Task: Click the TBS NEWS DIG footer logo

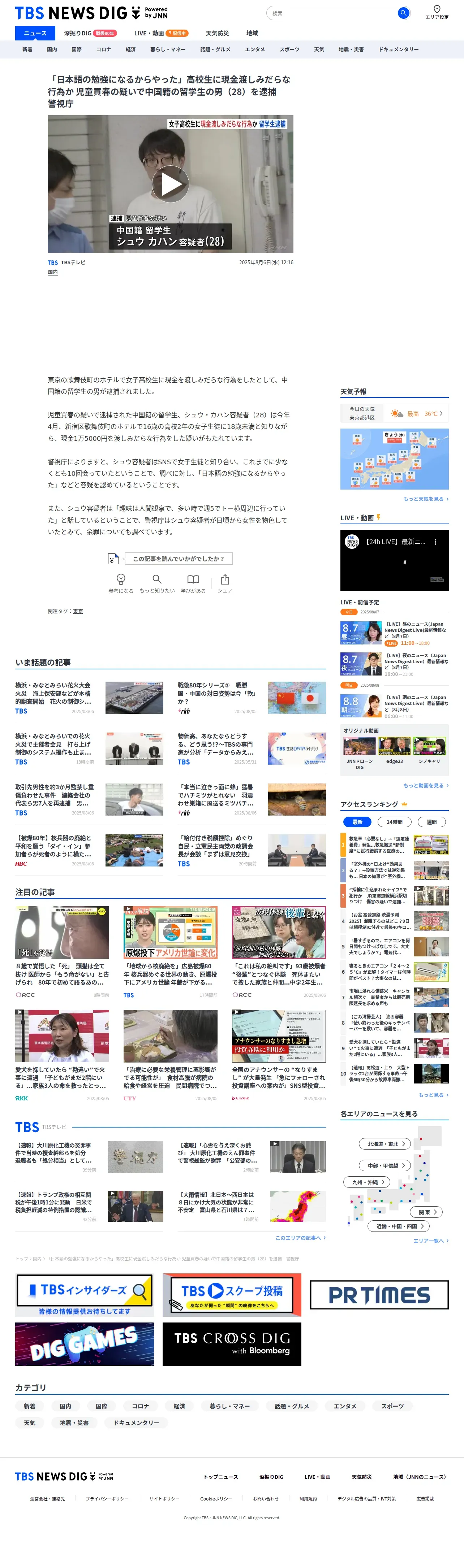Action: (64, 1477)
